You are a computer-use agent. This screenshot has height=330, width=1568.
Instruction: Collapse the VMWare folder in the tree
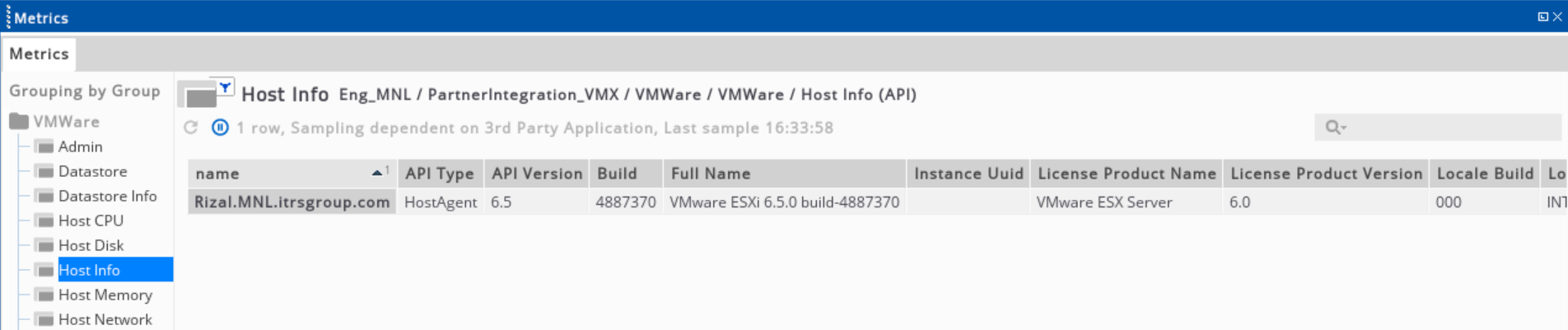pyautogui.click(x=54, y=122)
